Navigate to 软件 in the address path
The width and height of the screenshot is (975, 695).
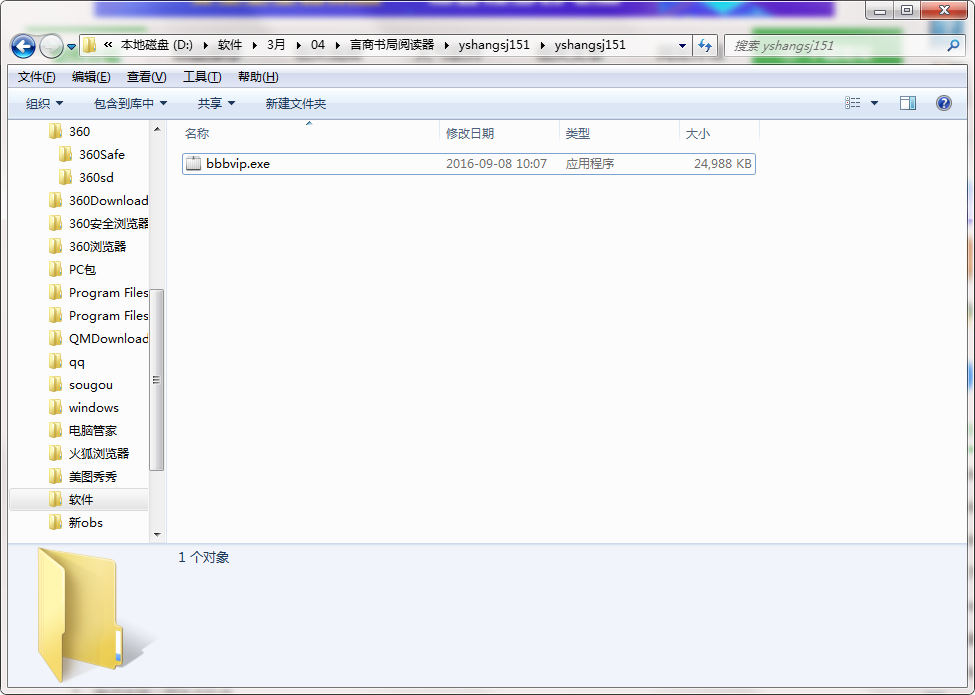(230, 45)
